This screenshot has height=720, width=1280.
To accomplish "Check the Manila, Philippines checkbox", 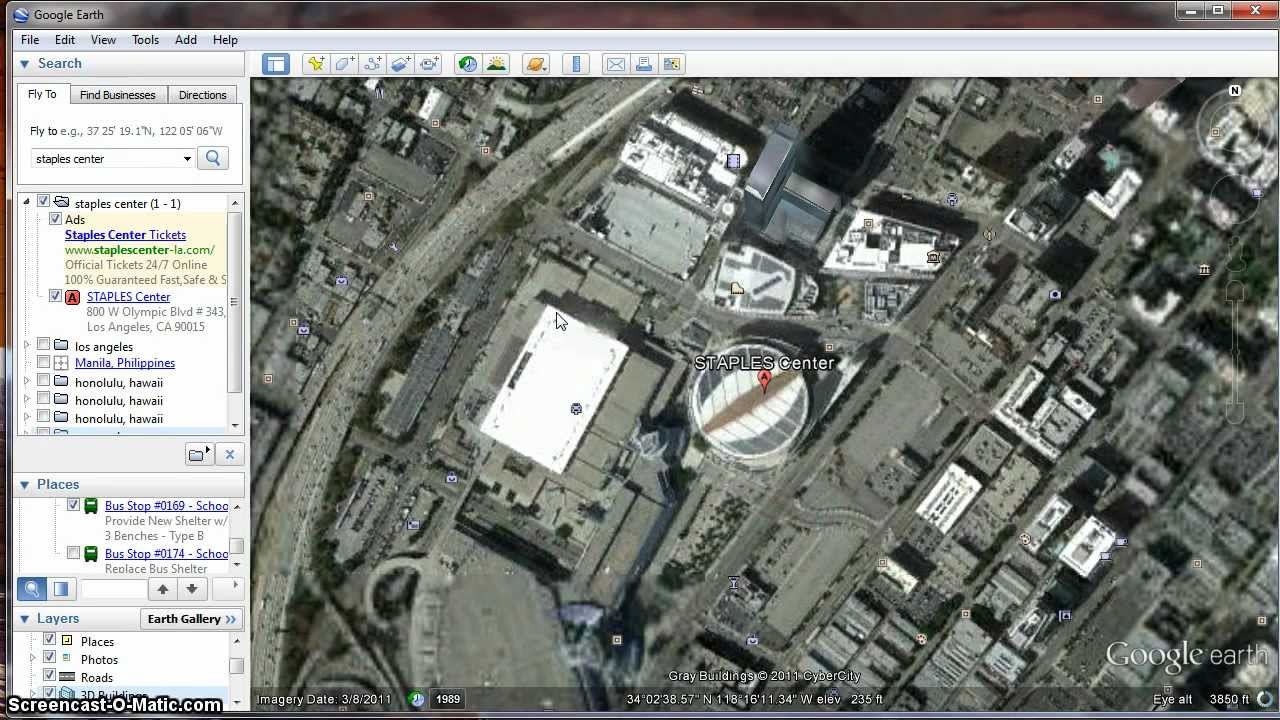I will coord(44,362).
